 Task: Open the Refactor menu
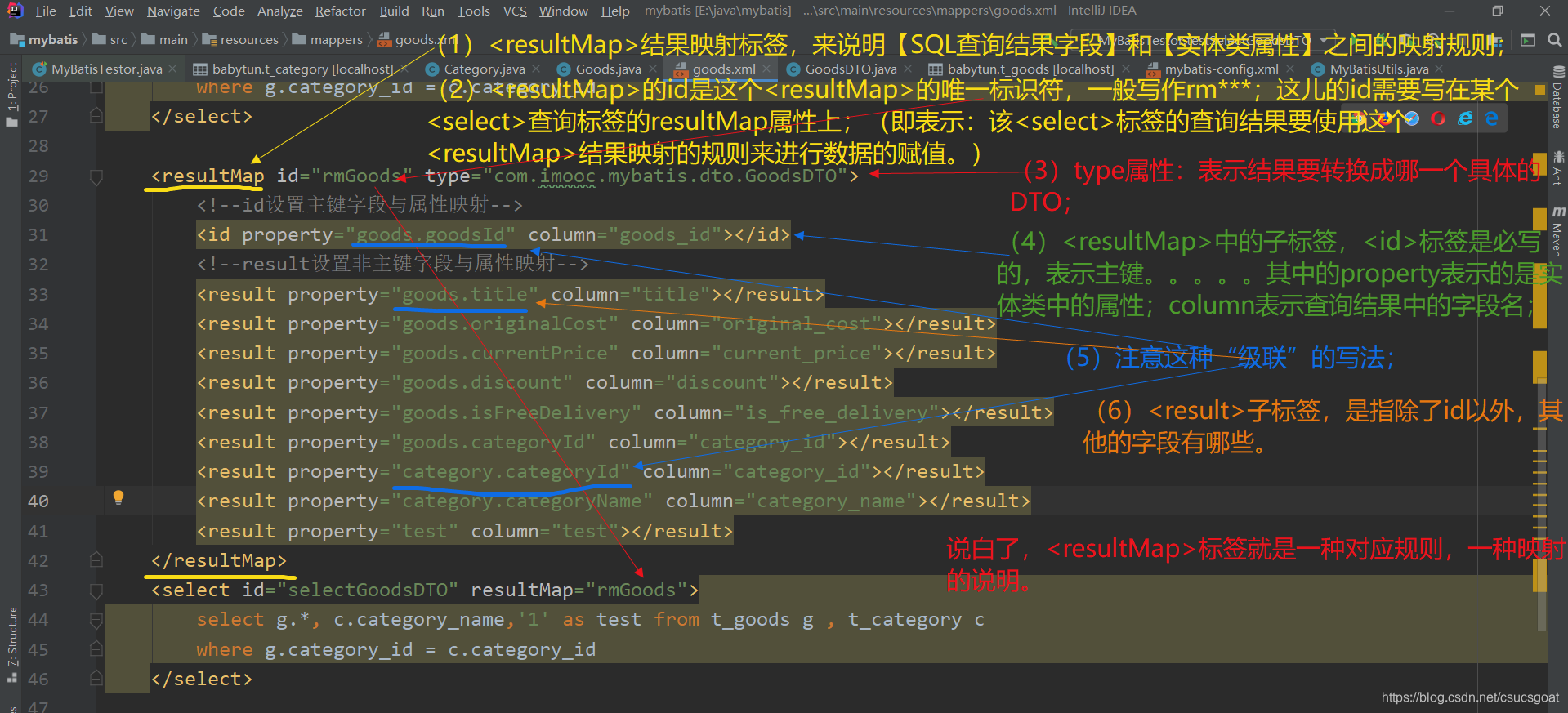coord(341,11)
